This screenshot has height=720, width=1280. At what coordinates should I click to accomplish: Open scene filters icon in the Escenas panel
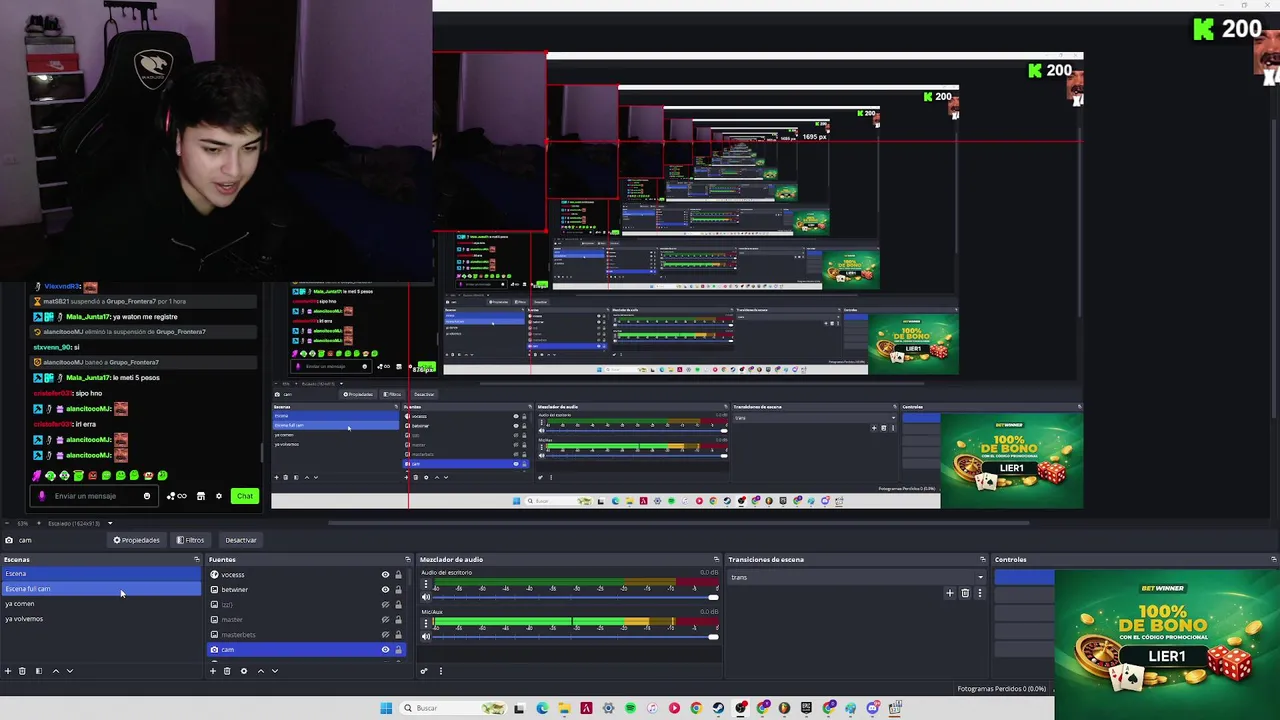39,671
